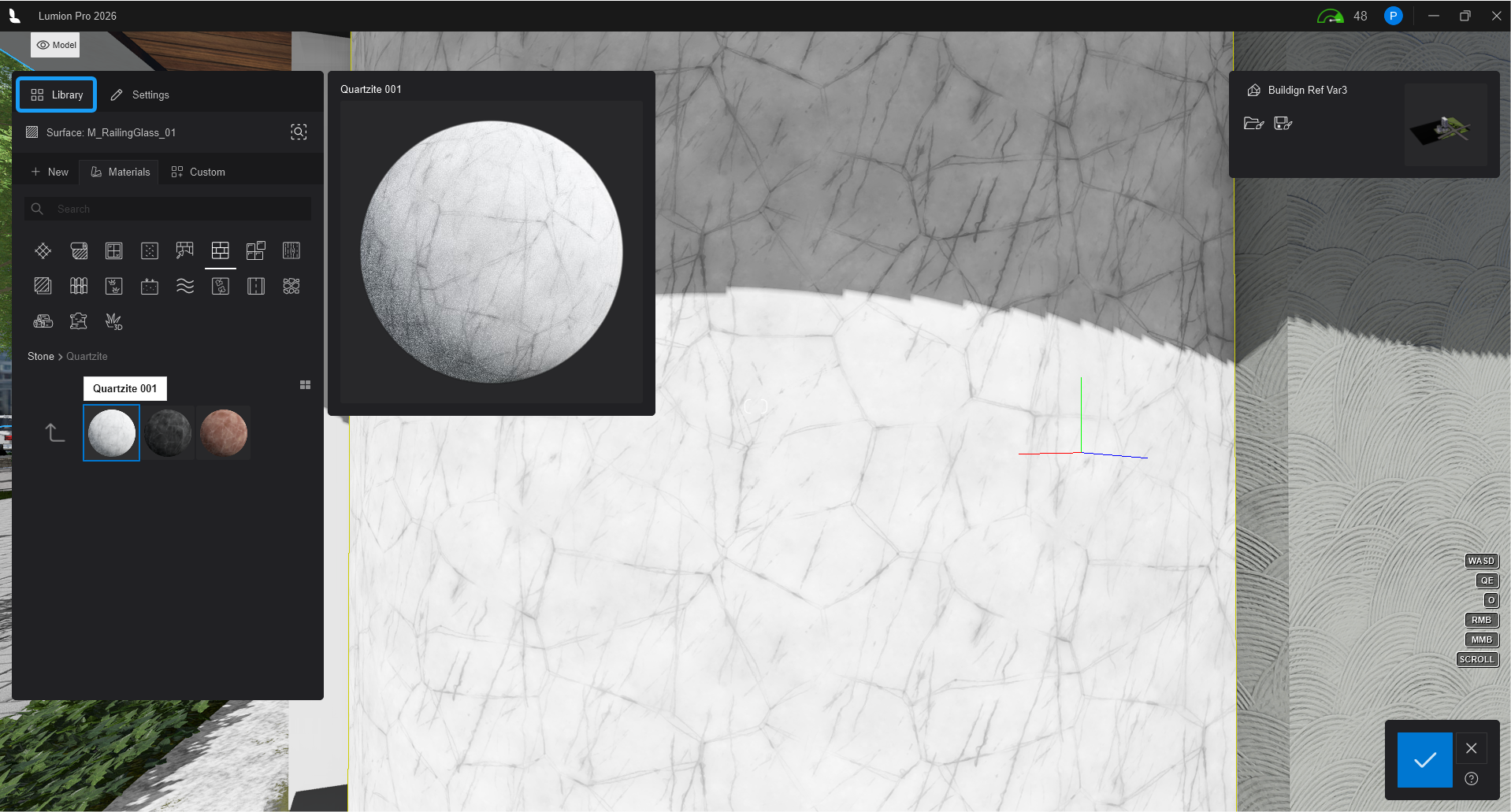The height and width of the screenshot is (812, 1511).
Task: Open the leather hide materials category
Action: tap(79, 321)
